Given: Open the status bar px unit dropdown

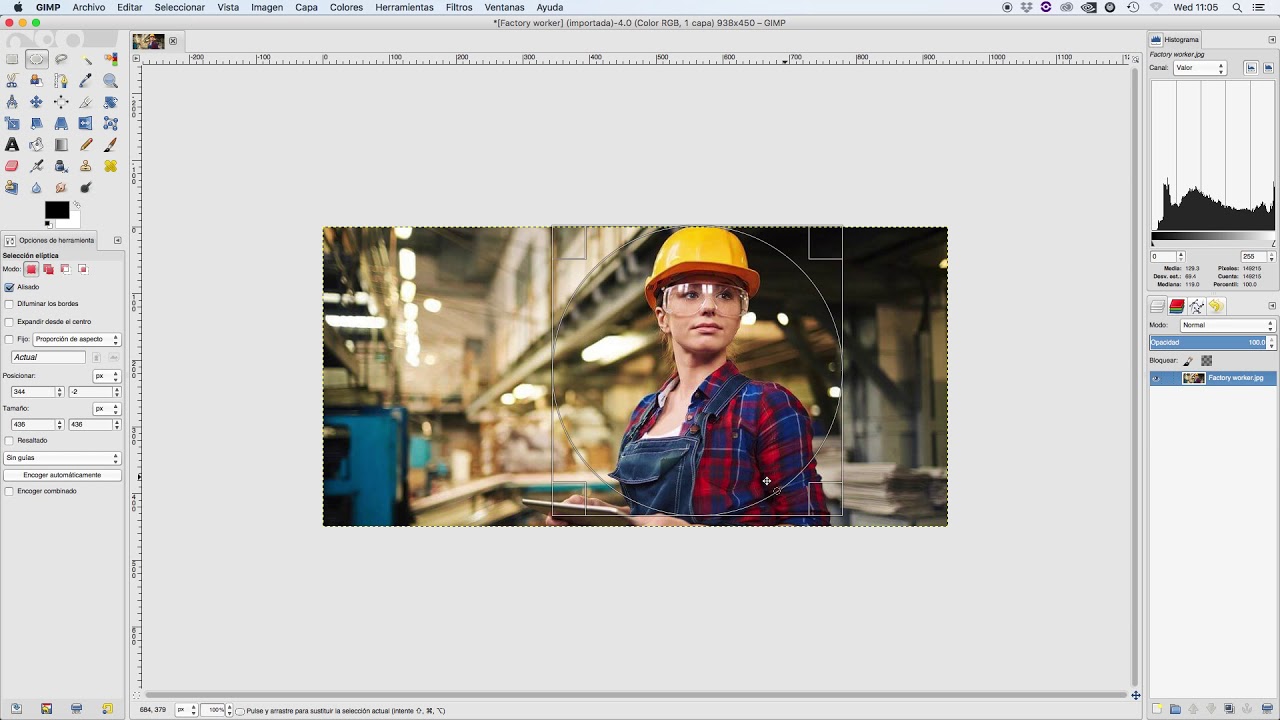Looking at the screenshot, I should [x=187, y=710].
